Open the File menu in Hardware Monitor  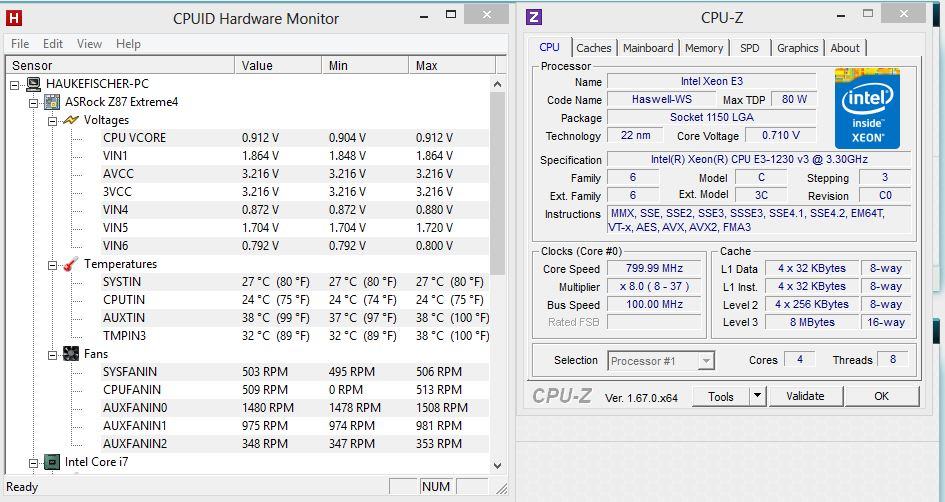point(20,44)
